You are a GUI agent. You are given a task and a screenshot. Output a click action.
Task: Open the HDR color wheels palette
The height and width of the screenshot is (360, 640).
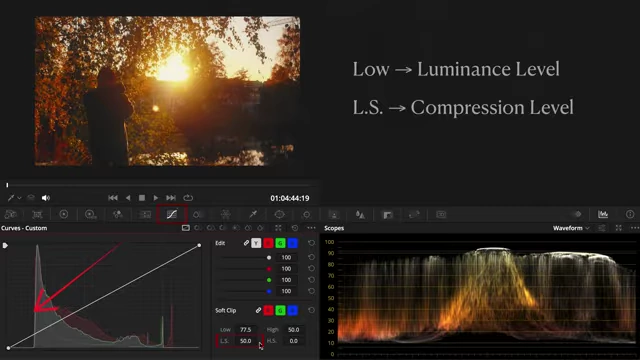coord(91,214)
